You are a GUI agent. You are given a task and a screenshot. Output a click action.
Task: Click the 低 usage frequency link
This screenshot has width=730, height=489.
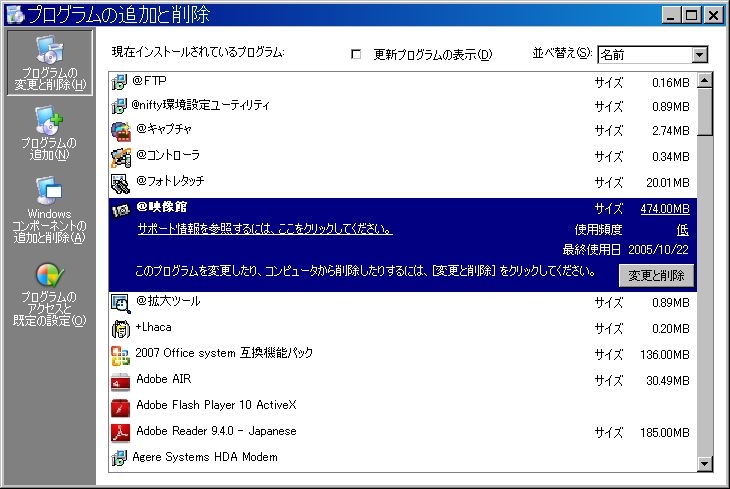[x=683, y=230]
